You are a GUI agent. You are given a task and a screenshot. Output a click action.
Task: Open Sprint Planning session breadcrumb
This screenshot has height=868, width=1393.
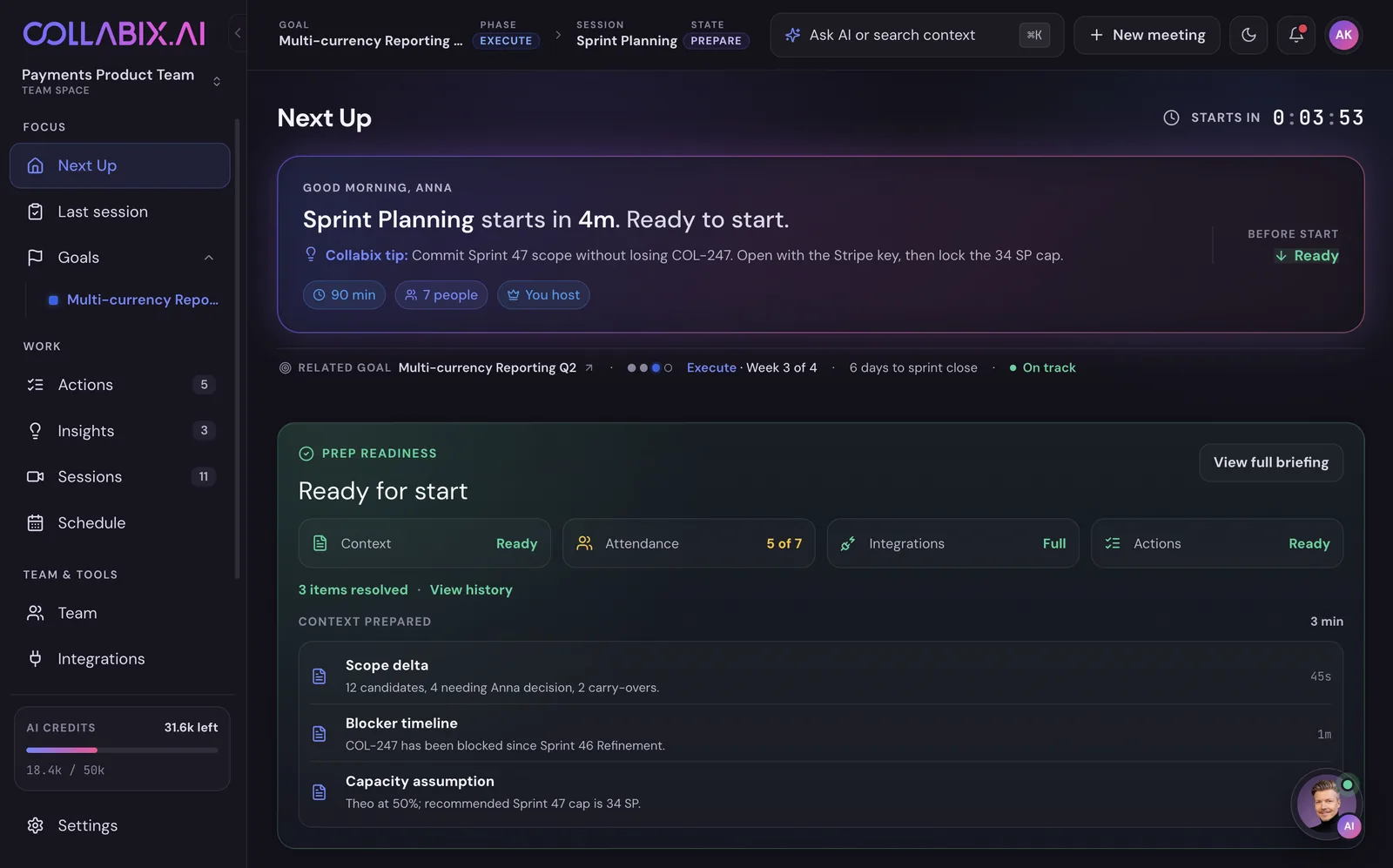(627, 41)
